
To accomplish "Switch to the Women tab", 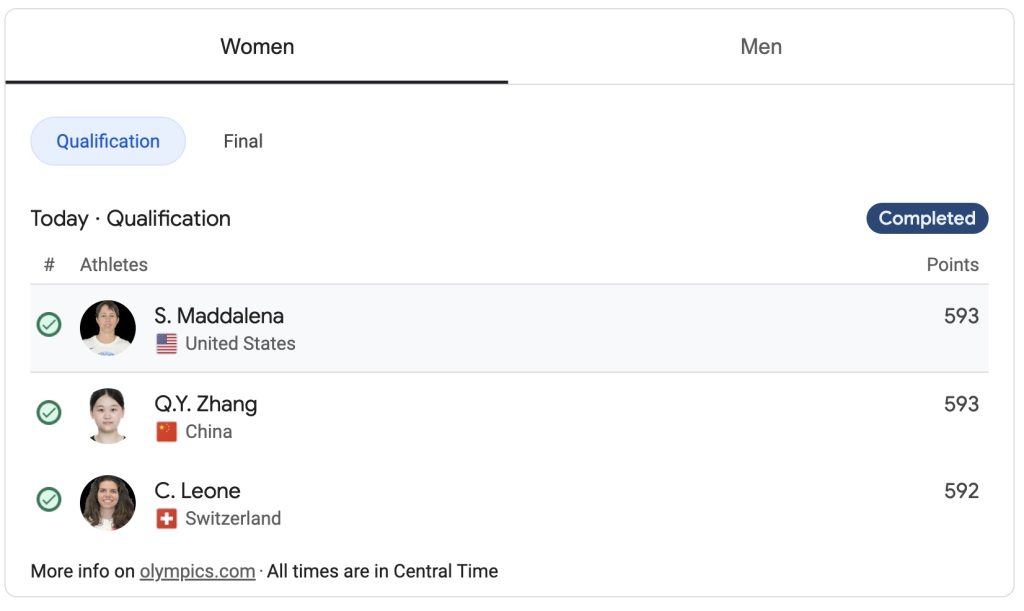I will point(257,47).
